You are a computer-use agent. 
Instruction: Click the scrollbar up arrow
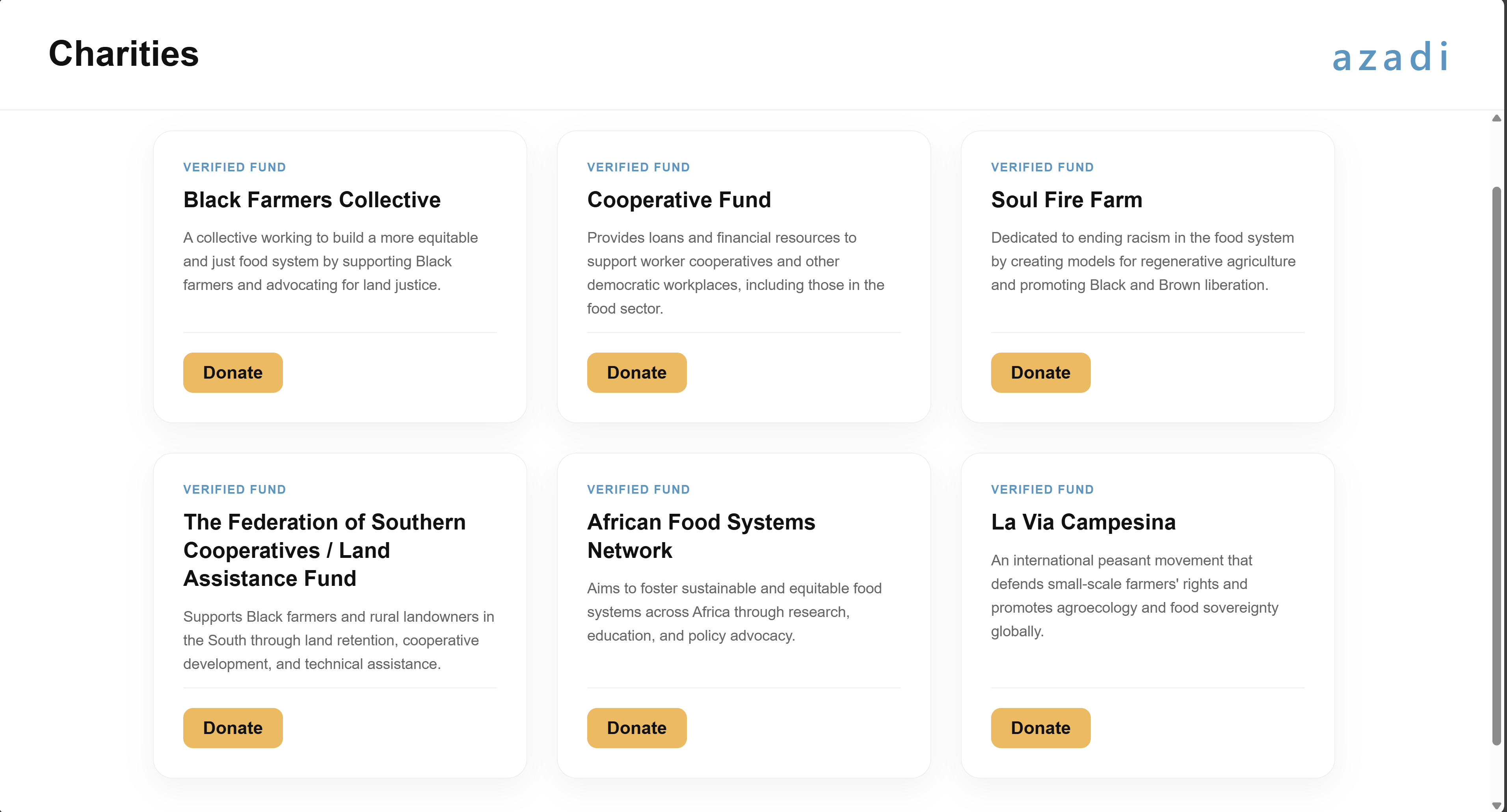tap(1496, 118)
